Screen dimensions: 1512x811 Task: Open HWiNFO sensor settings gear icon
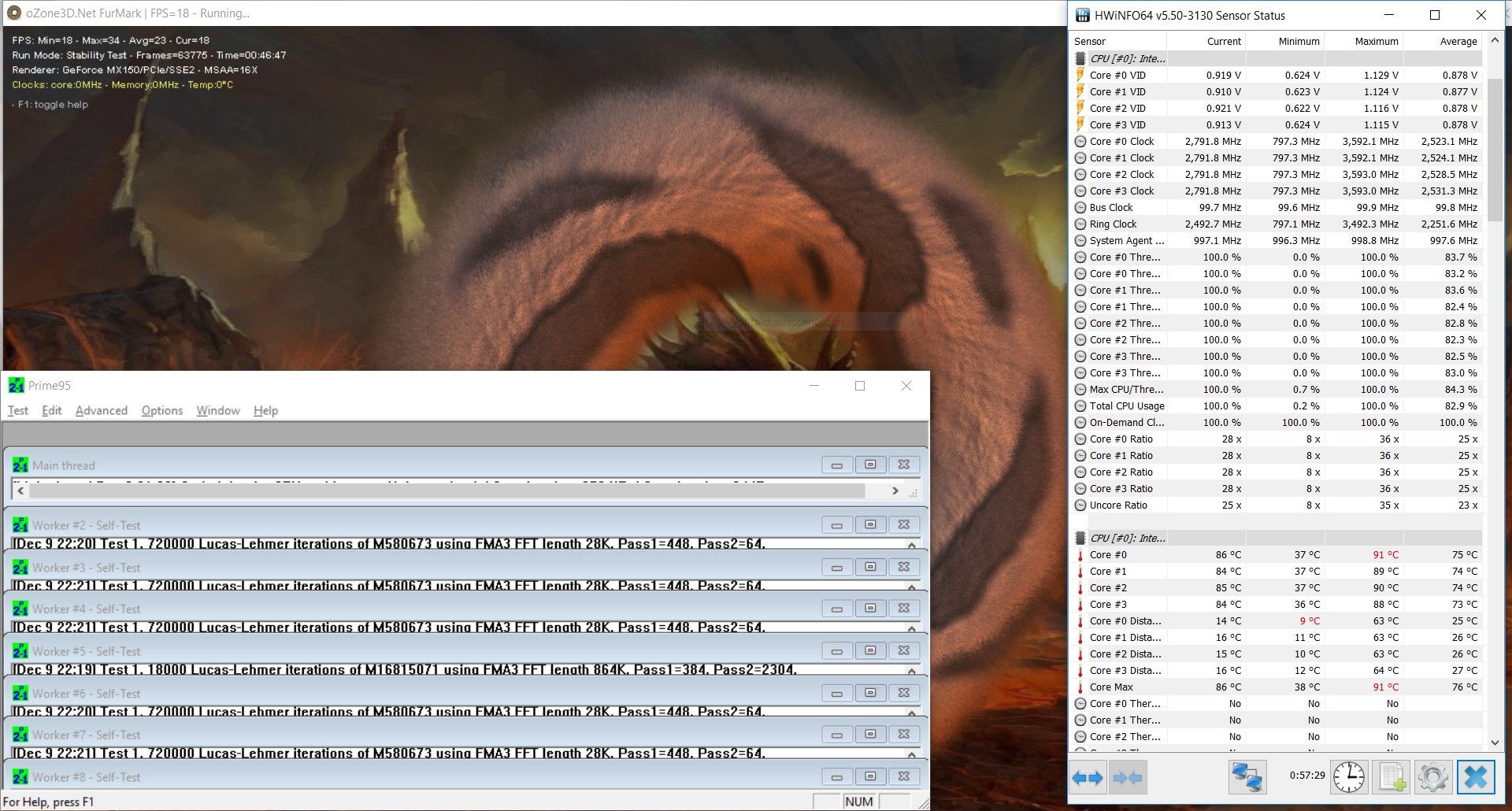[1432, 777]
